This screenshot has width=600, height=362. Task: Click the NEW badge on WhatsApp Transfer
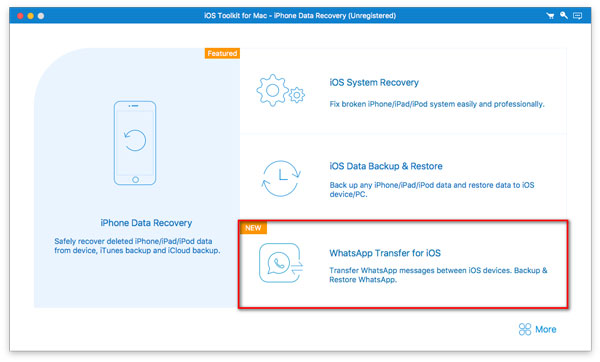tap(253, 228)
